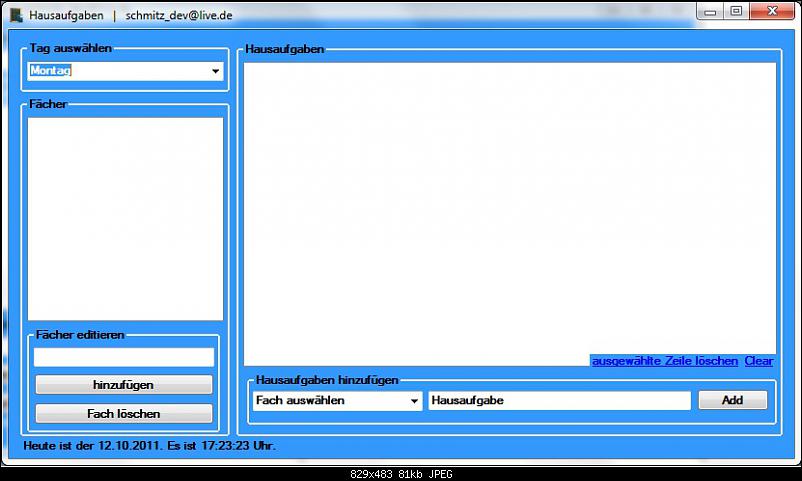Viewport: 802px width, 481px height.
Task: Minimize the Hausaufgaben window
Action: pyautogui.click(x=711, y=12)
